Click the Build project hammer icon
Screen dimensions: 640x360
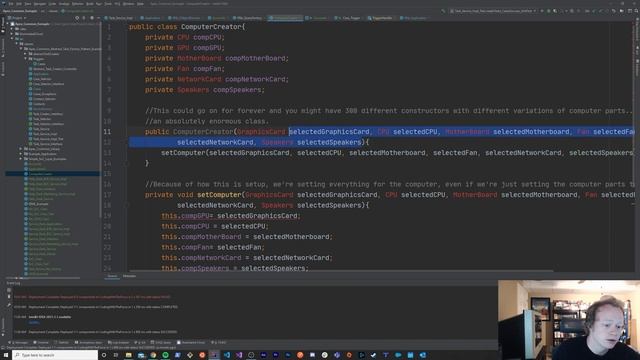point(443,11)
